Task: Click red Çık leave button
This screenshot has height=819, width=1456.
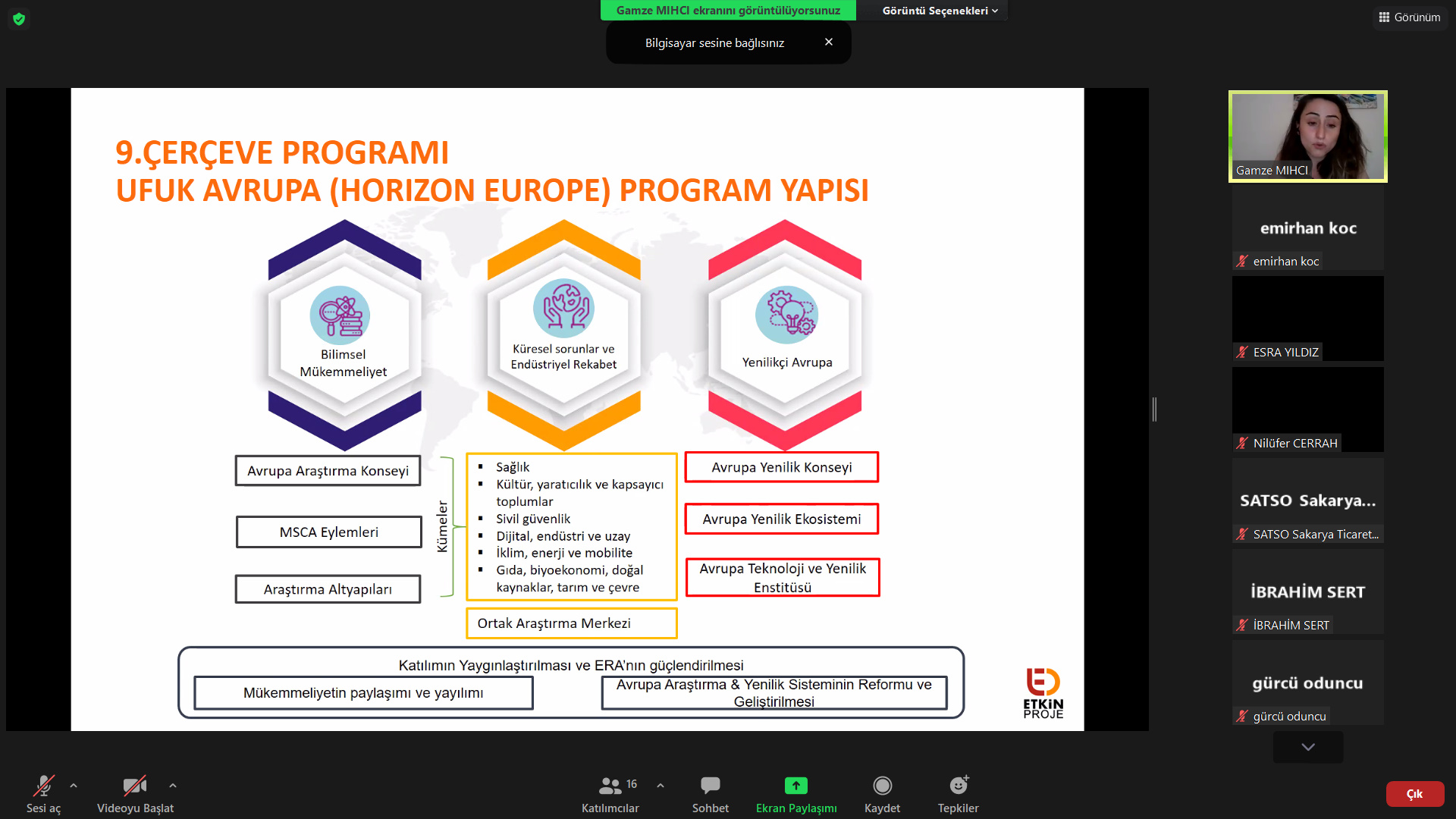Action: [x=1414, y=794]
